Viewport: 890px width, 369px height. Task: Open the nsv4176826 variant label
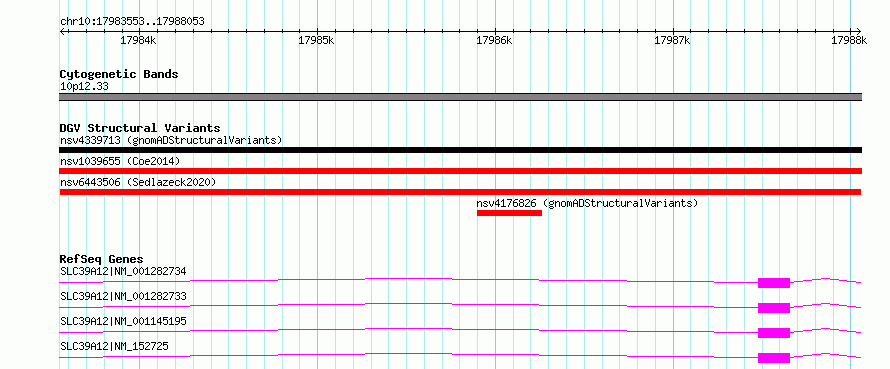click(x=587, y=203)
